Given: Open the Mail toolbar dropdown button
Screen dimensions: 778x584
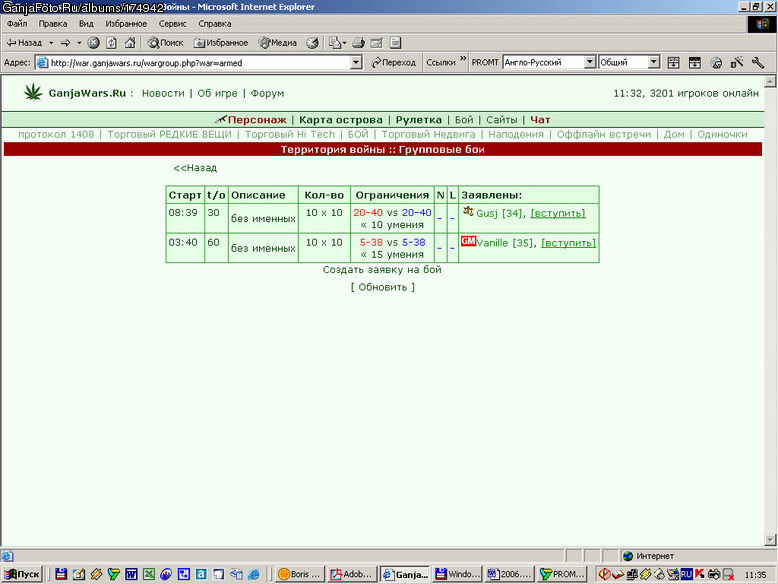Looking at the screenshot, I should (338, 43).
